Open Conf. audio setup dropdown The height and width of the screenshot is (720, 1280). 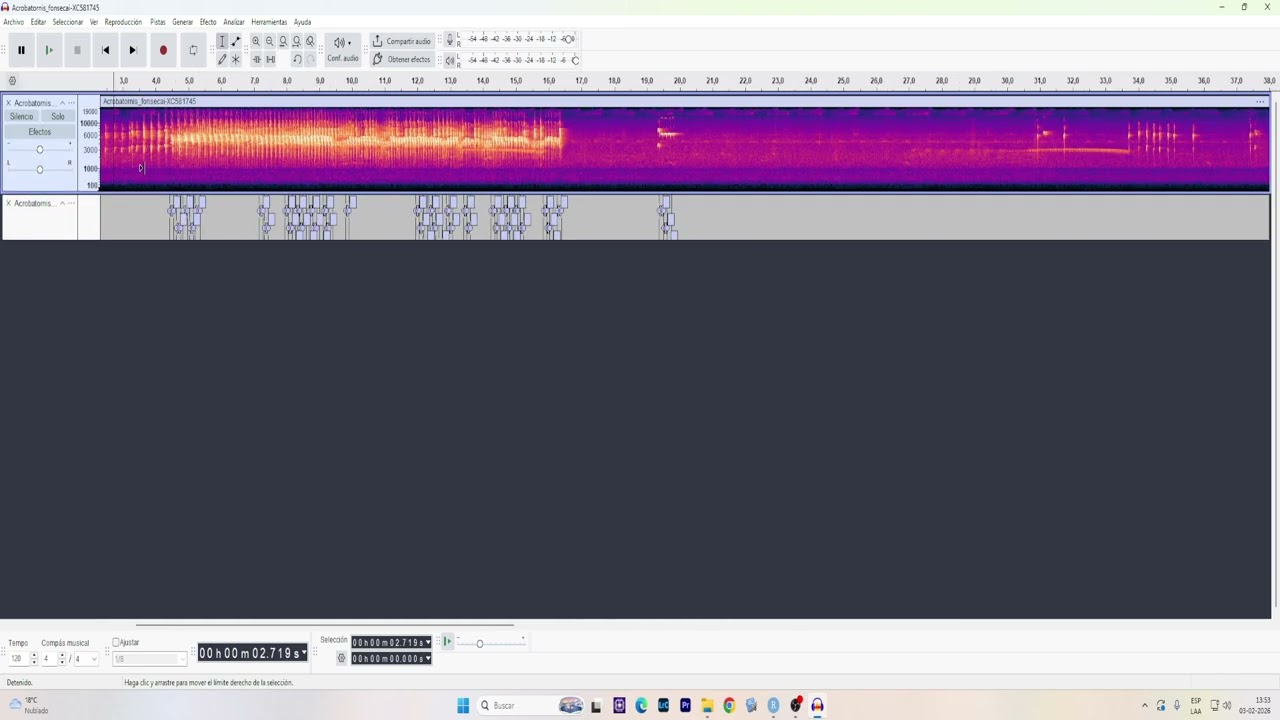343,50
